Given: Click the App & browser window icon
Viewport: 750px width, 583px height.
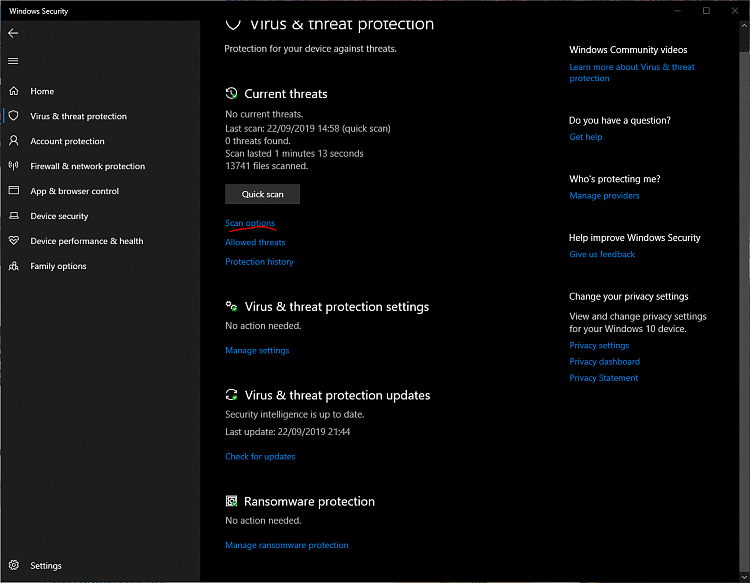Looking at the screenshot, I should click(14, 190).
